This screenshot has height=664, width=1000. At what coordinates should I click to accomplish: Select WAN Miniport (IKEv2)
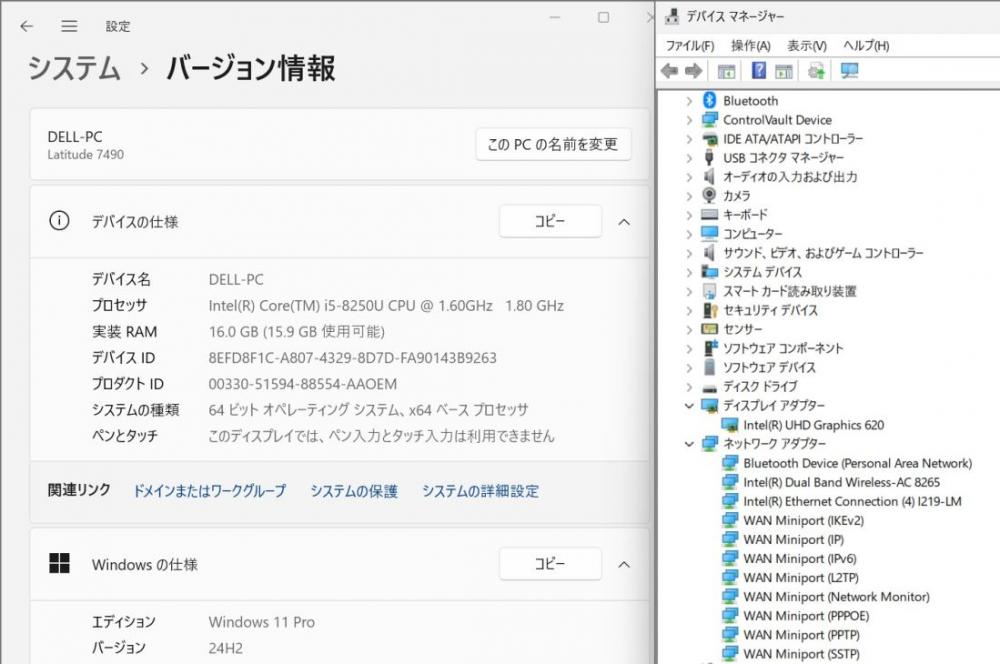(x=804, y=520)
